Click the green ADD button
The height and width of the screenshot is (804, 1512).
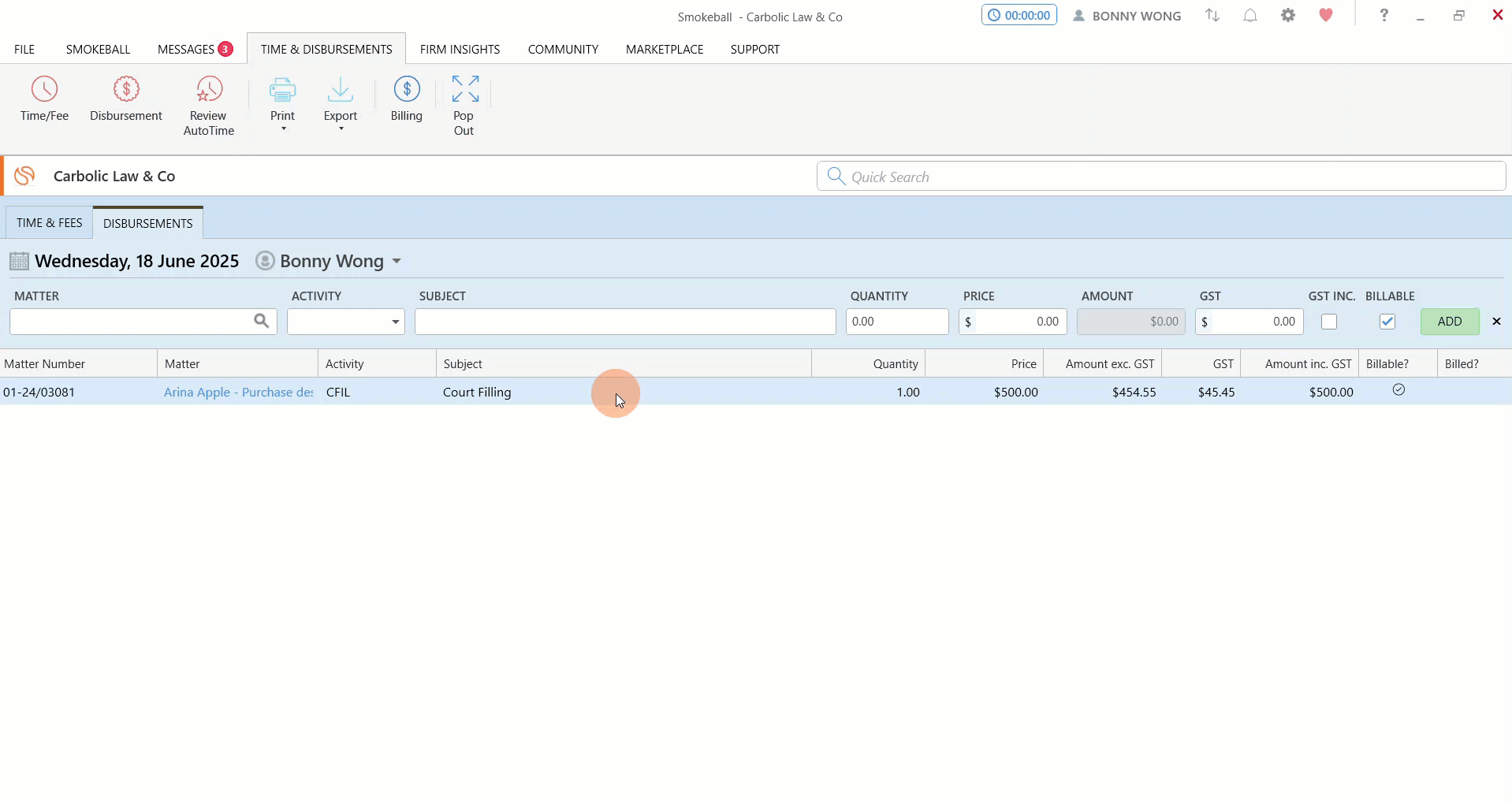tap(1450, 322)
